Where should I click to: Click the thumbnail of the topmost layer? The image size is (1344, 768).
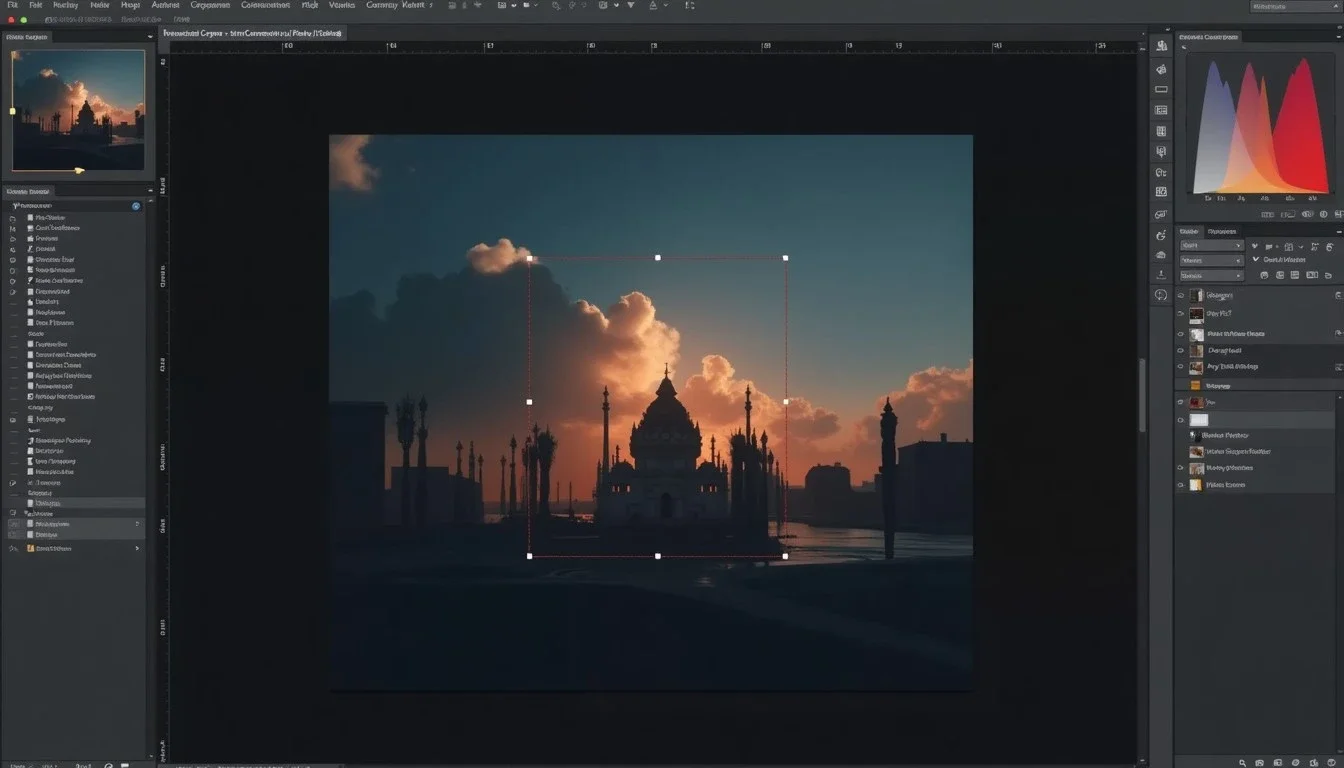click(x=1197, y=295)
